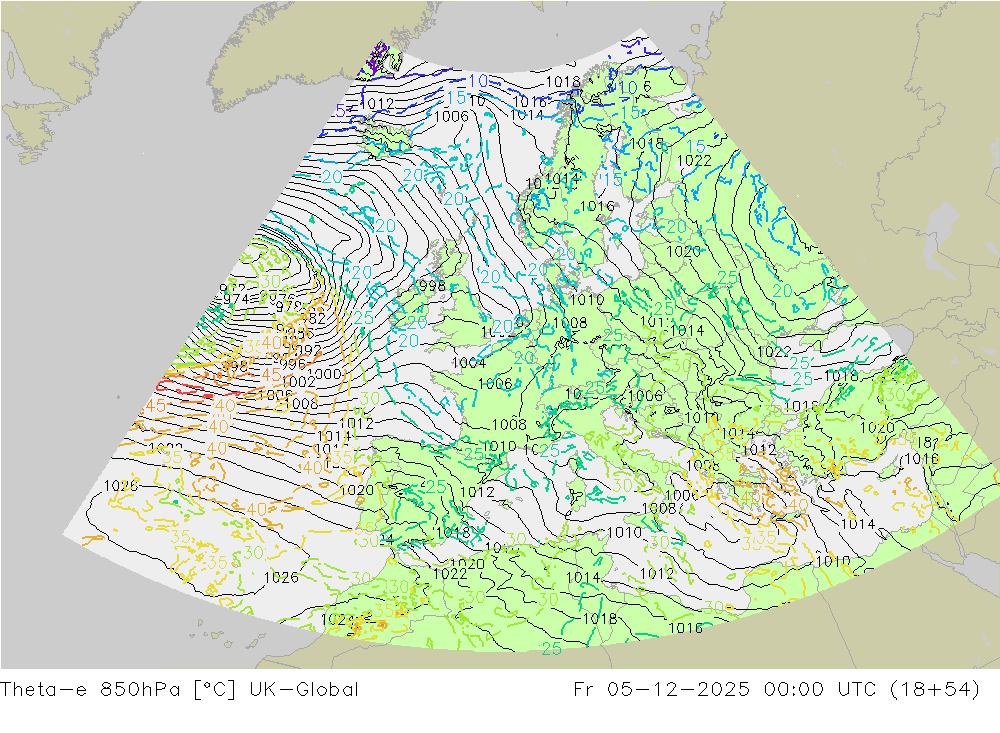The image size is (1000, 733).
Task: Click the 974 pressure label near the low
Action: 235,299
